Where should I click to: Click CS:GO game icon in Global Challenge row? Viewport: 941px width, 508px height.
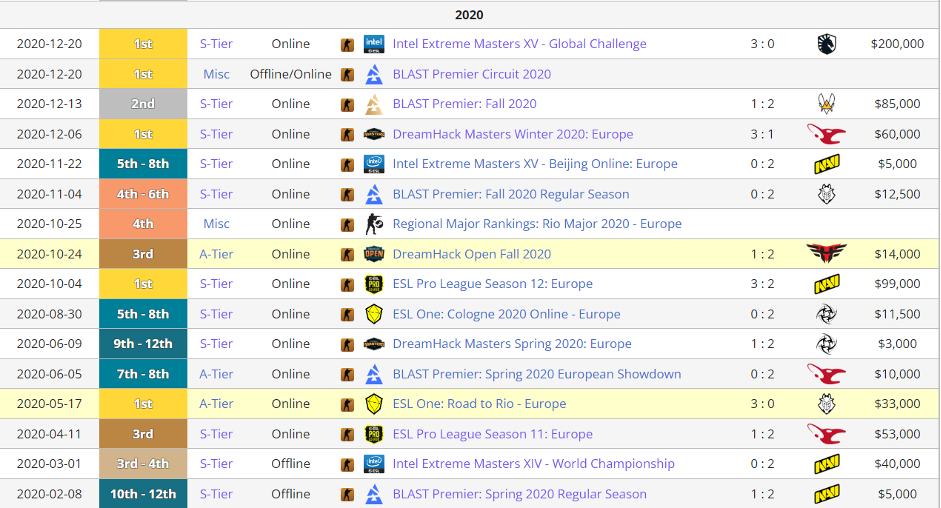click(x=347, y=44)
